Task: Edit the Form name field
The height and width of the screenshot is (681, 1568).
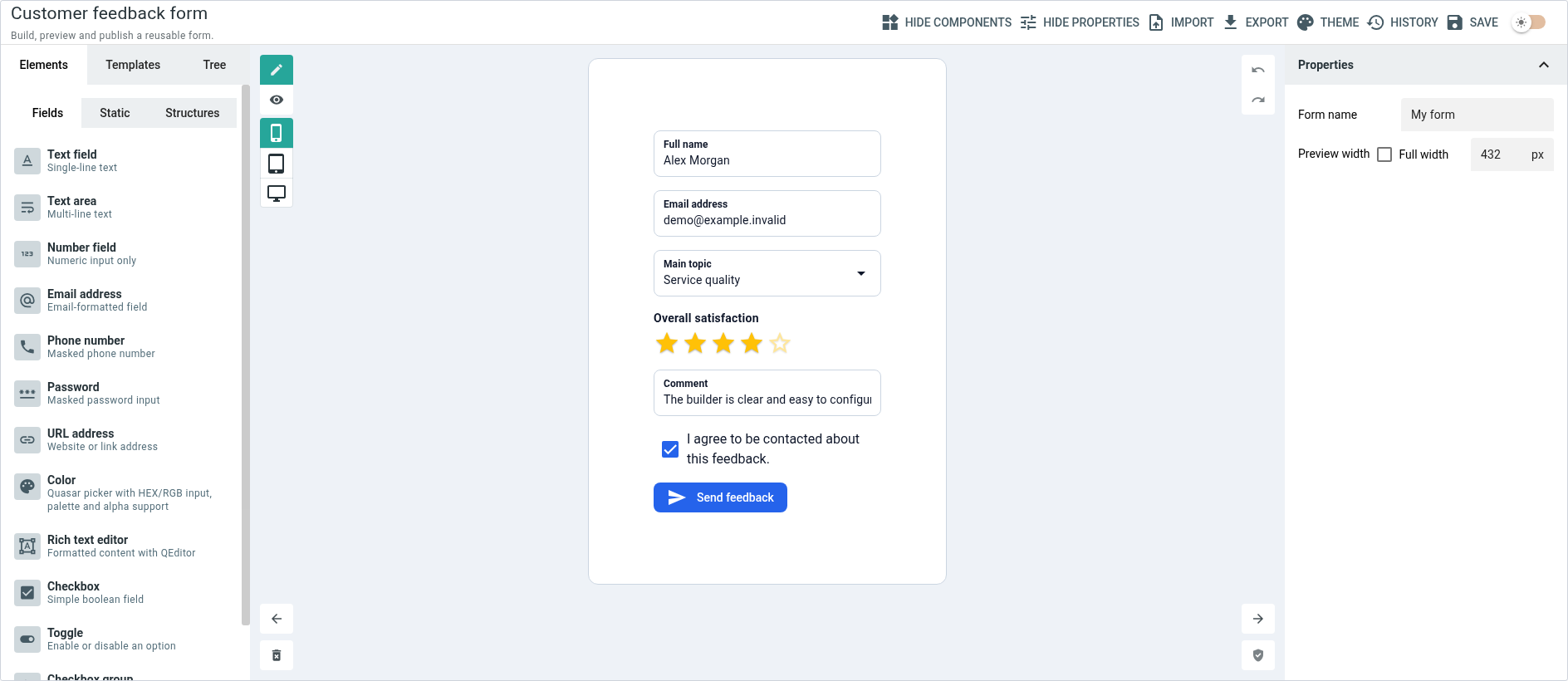Action: pyautogui.click(x=1477, y=115)
